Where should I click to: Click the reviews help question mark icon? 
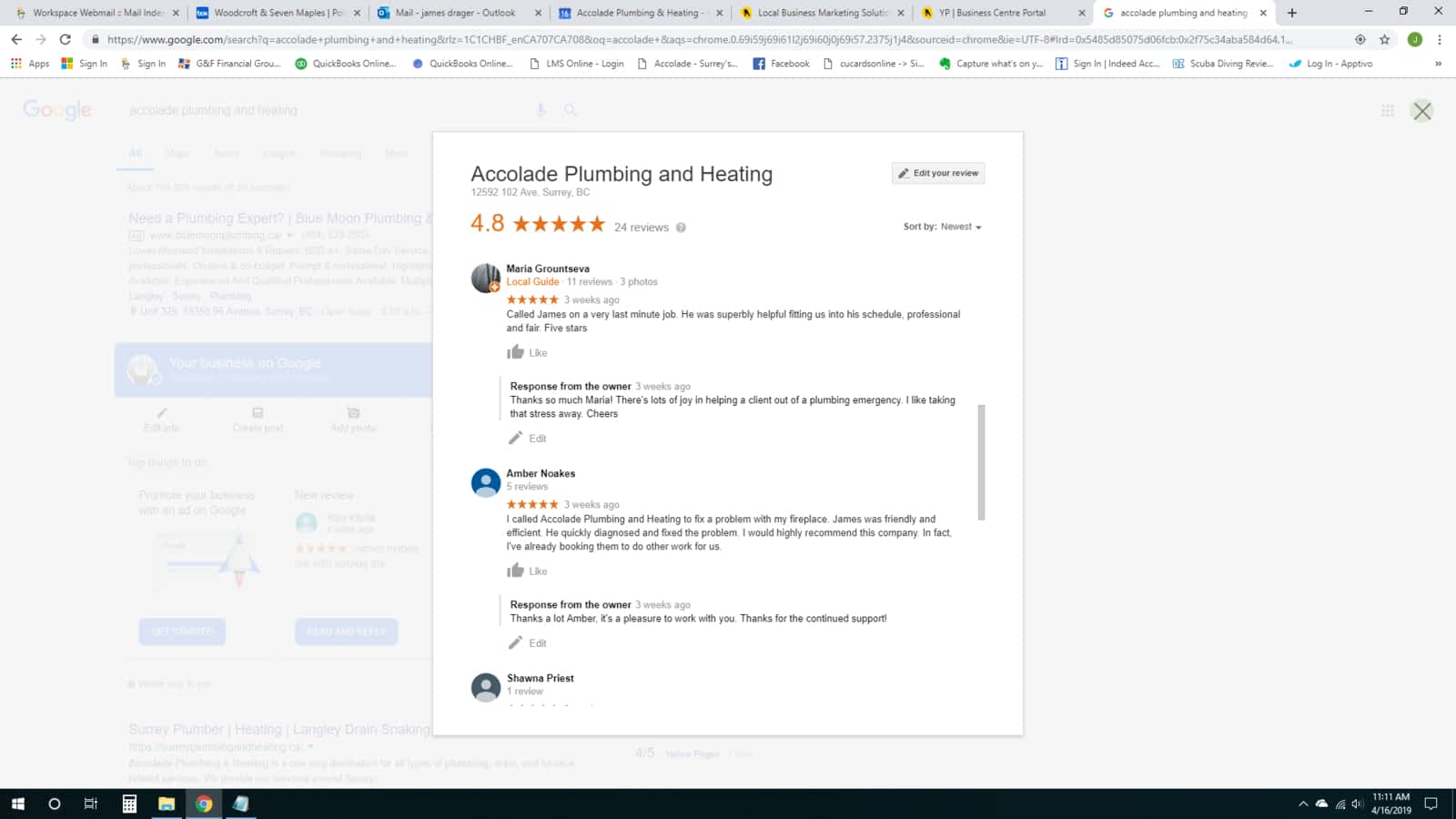click(x=681, y=227)
